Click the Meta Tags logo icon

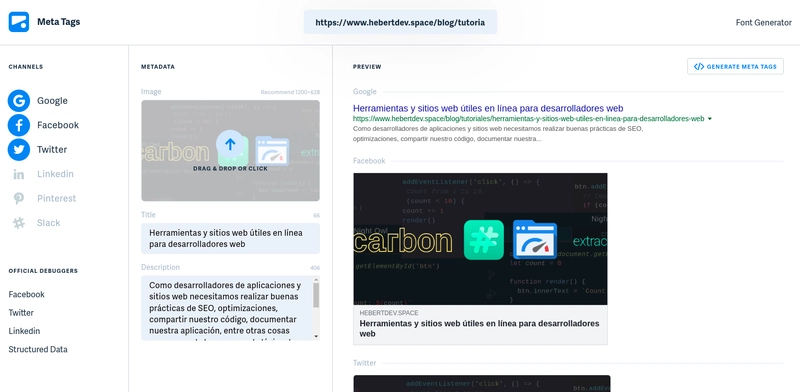(19, 22)
